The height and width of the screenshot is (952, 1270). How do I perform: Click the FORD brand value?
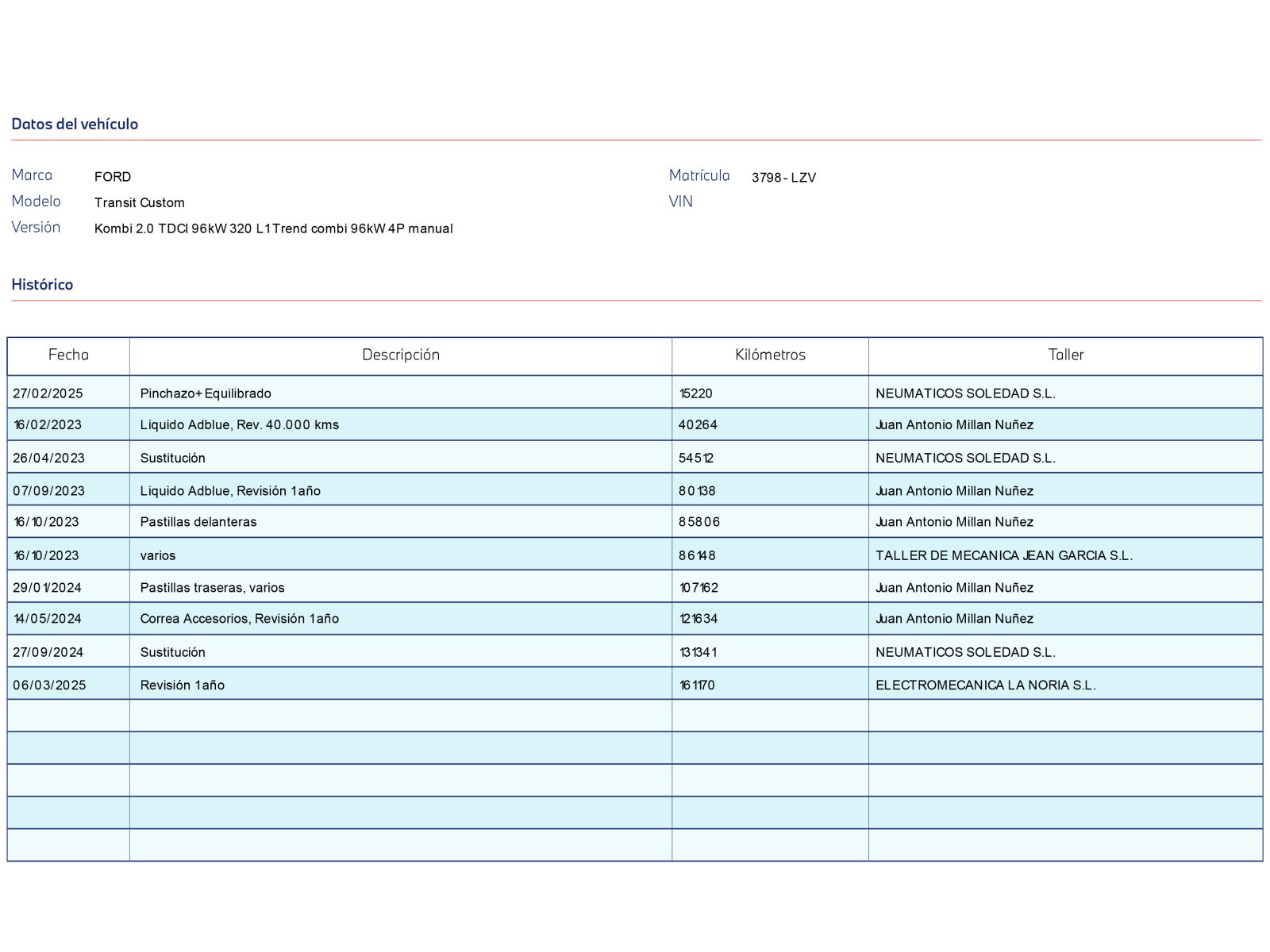[113, 177]
